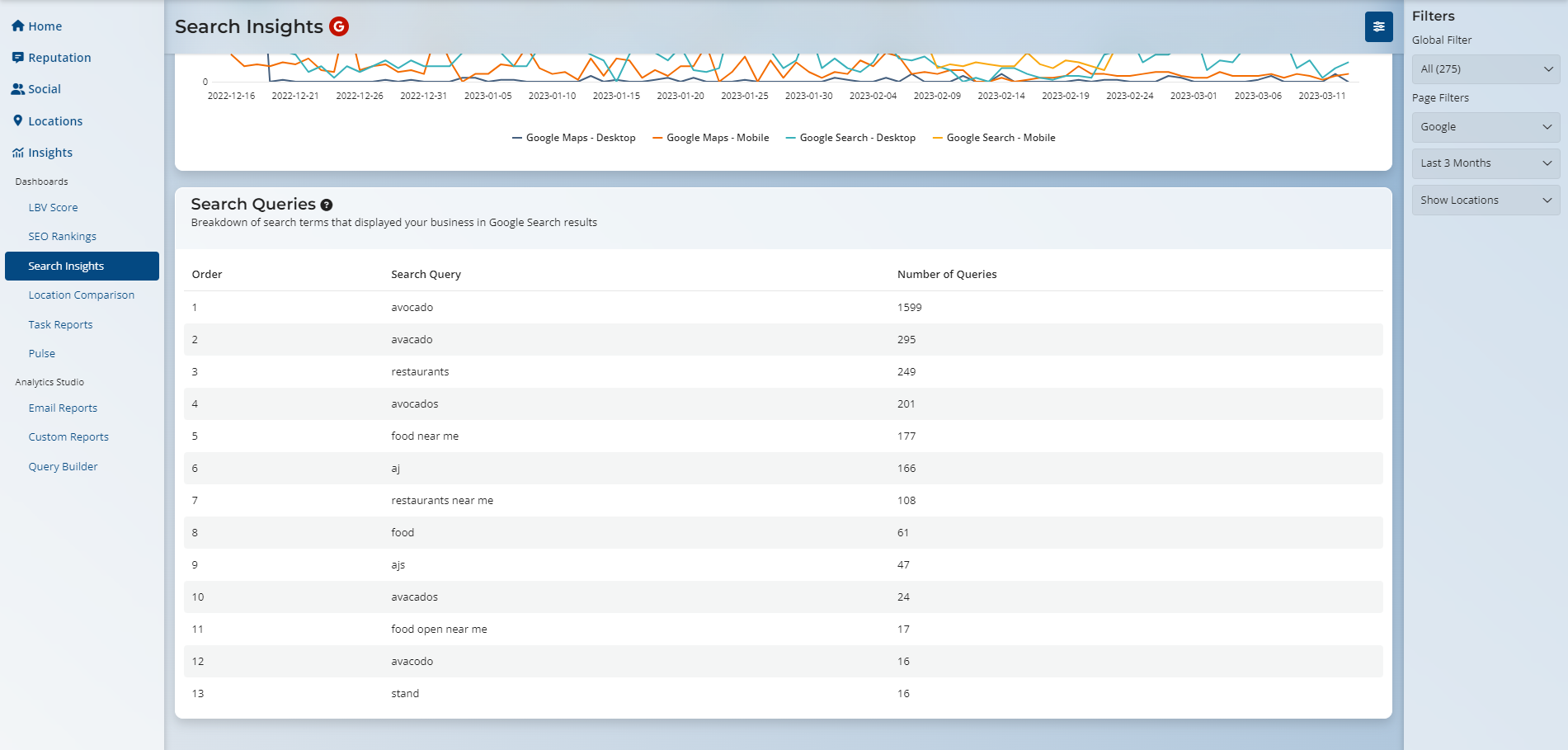Click the Search Queries help question icon
Viewport: 1568px width, 750px height.
point(327,205)
